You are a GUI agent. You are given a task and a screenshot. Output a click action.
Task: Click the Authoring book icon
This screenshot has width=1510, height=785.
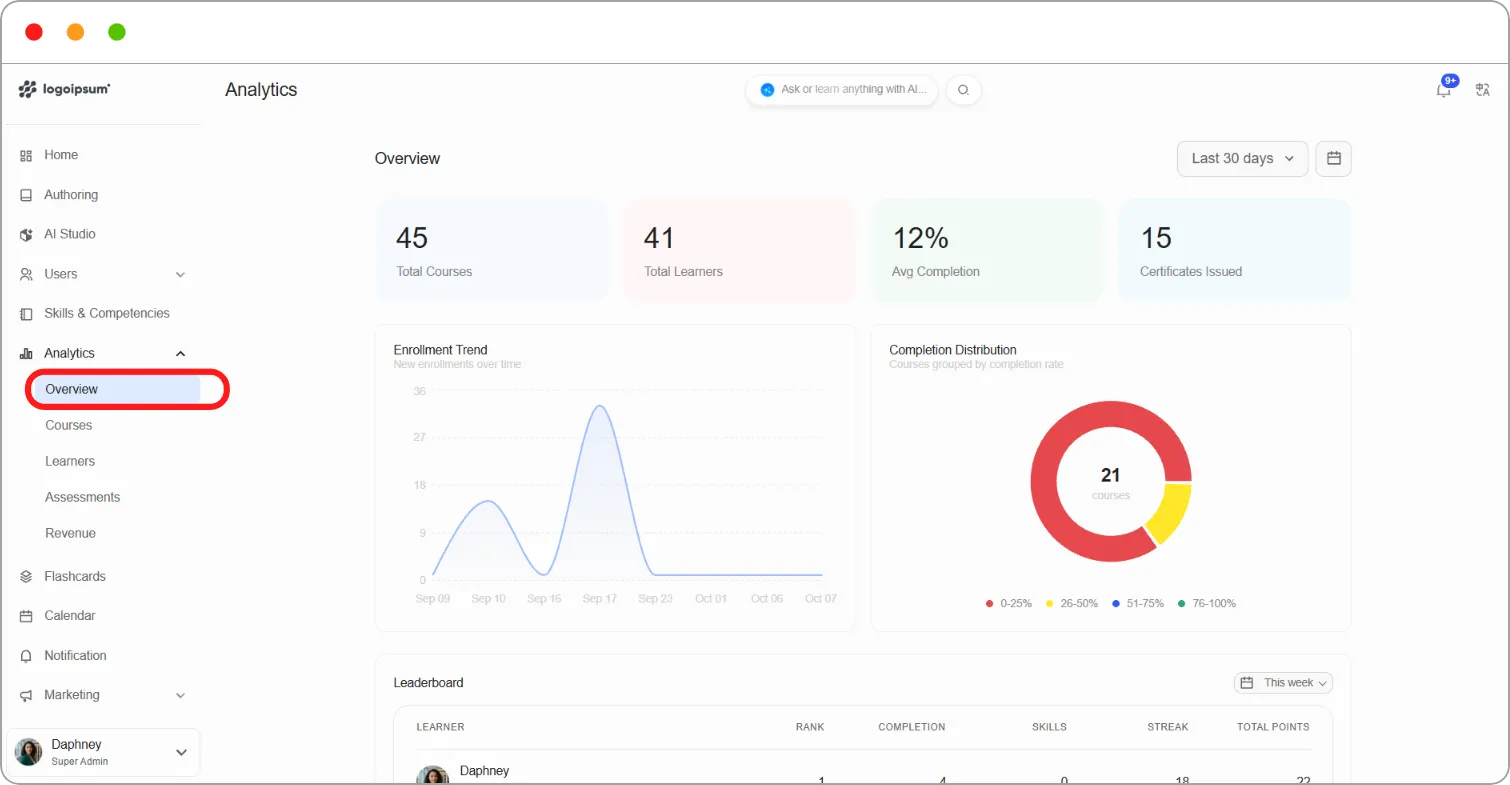[26, 195]
